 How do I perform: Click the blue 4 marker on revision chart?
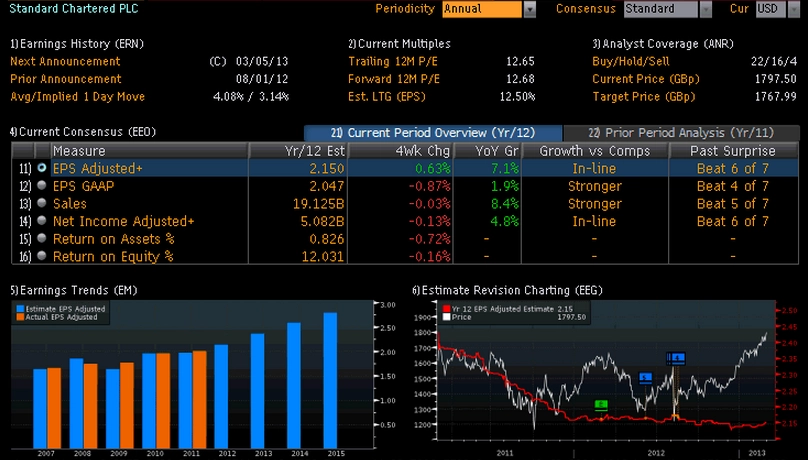[x=676, y=358]
